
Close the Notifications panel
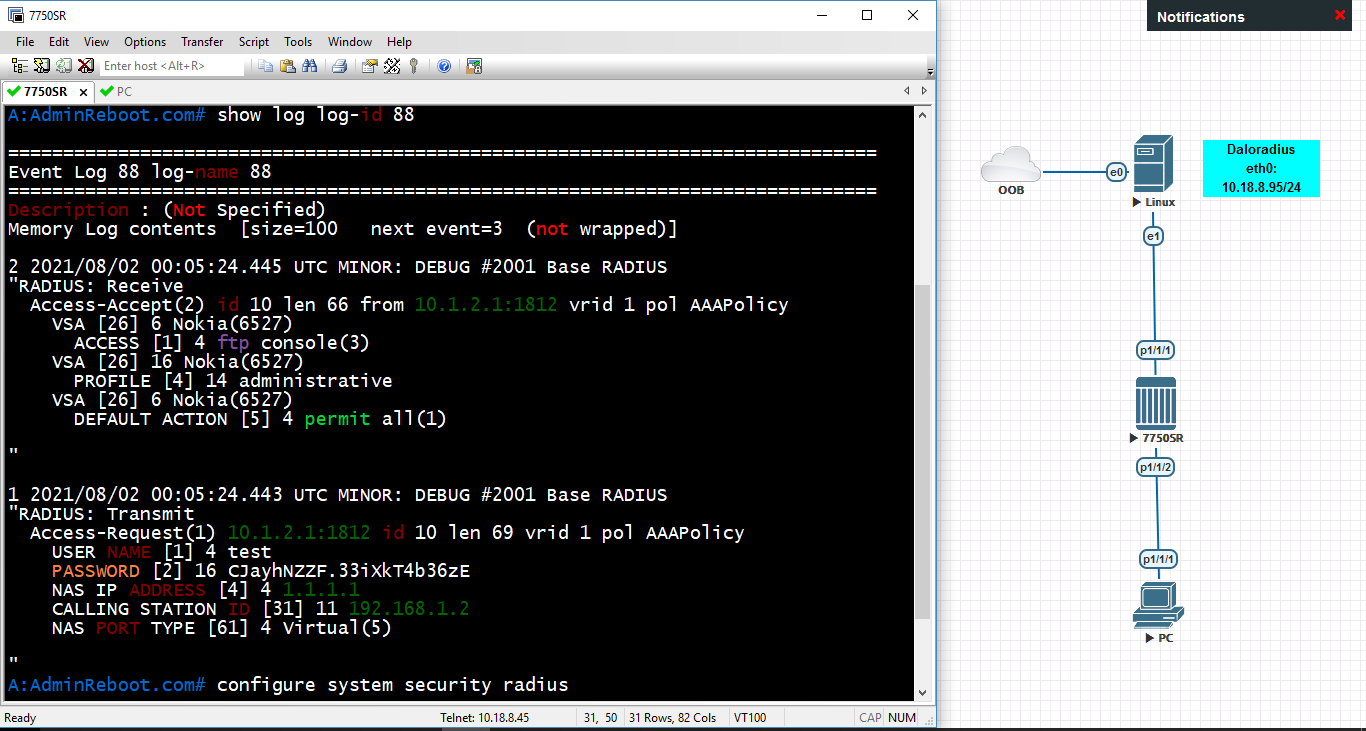[x=1340, y=15]
